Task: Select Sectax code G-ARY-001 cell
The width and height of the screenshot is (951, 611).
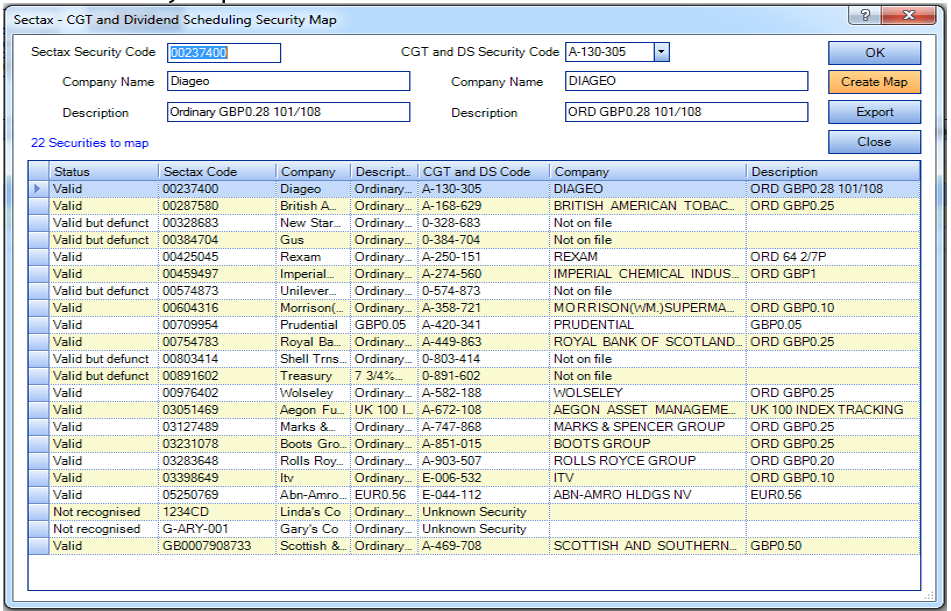Action: 217,528
